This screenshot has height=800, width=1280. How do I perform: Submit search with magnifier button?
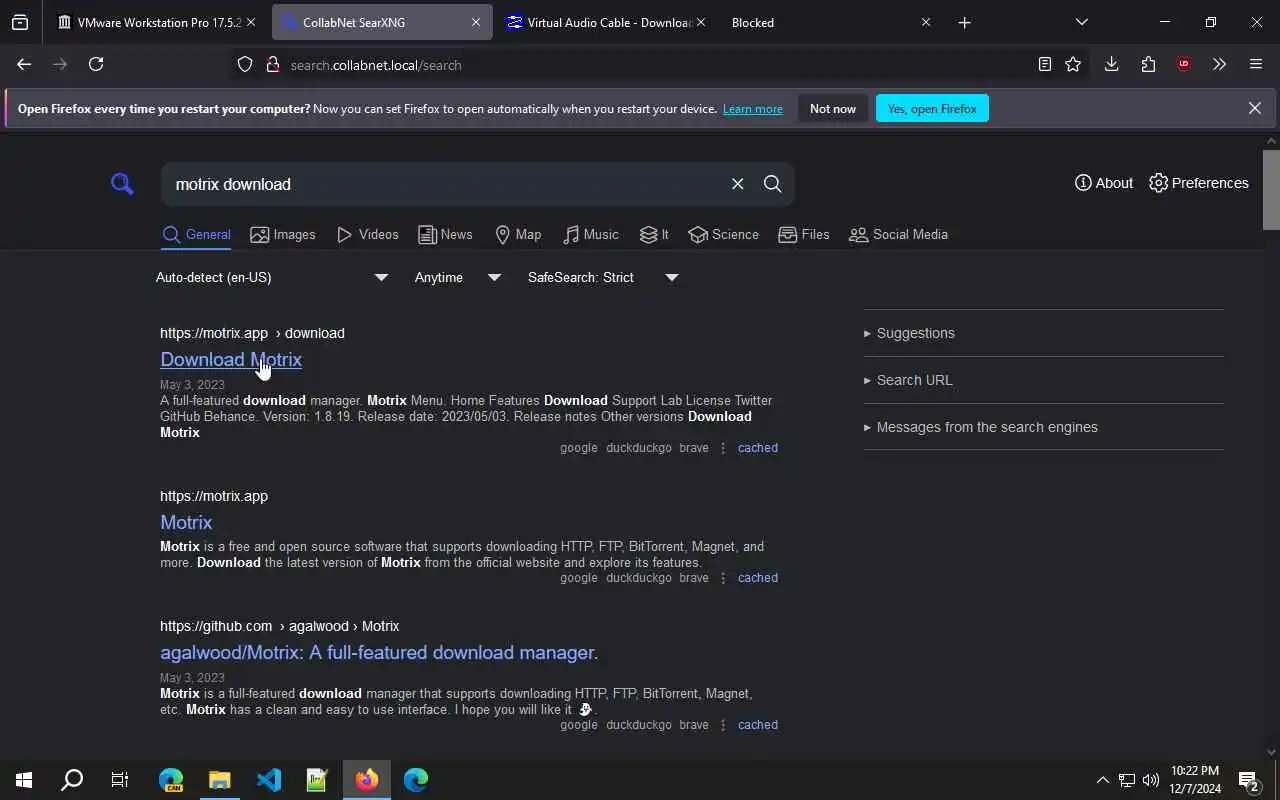772,184
